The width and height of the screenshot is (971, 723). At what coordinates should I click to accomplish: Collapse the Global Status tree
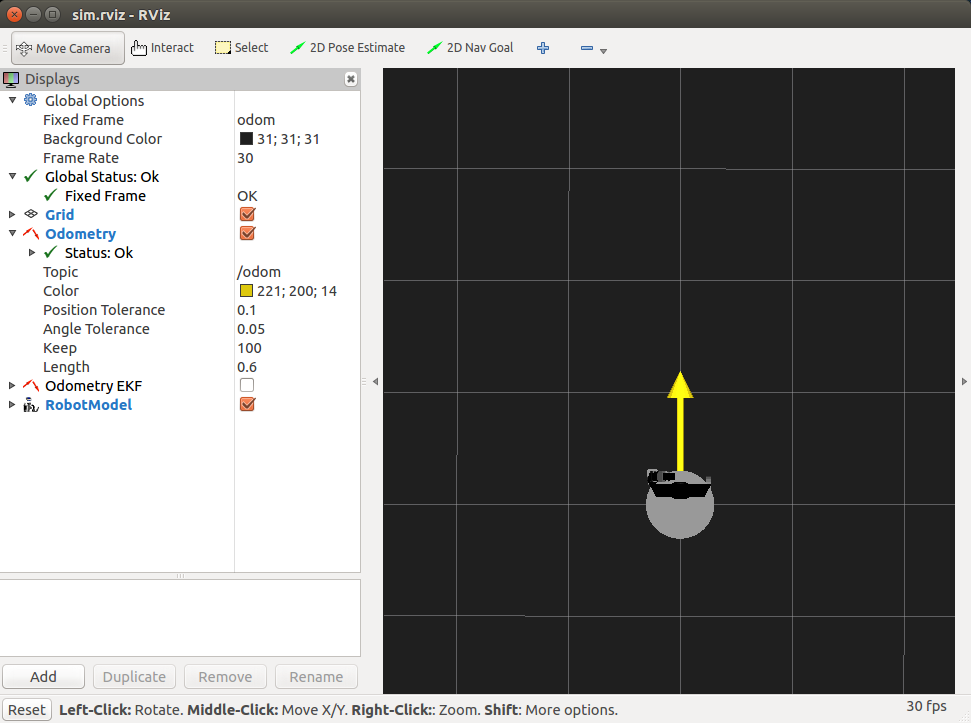[x=12, y=176]
